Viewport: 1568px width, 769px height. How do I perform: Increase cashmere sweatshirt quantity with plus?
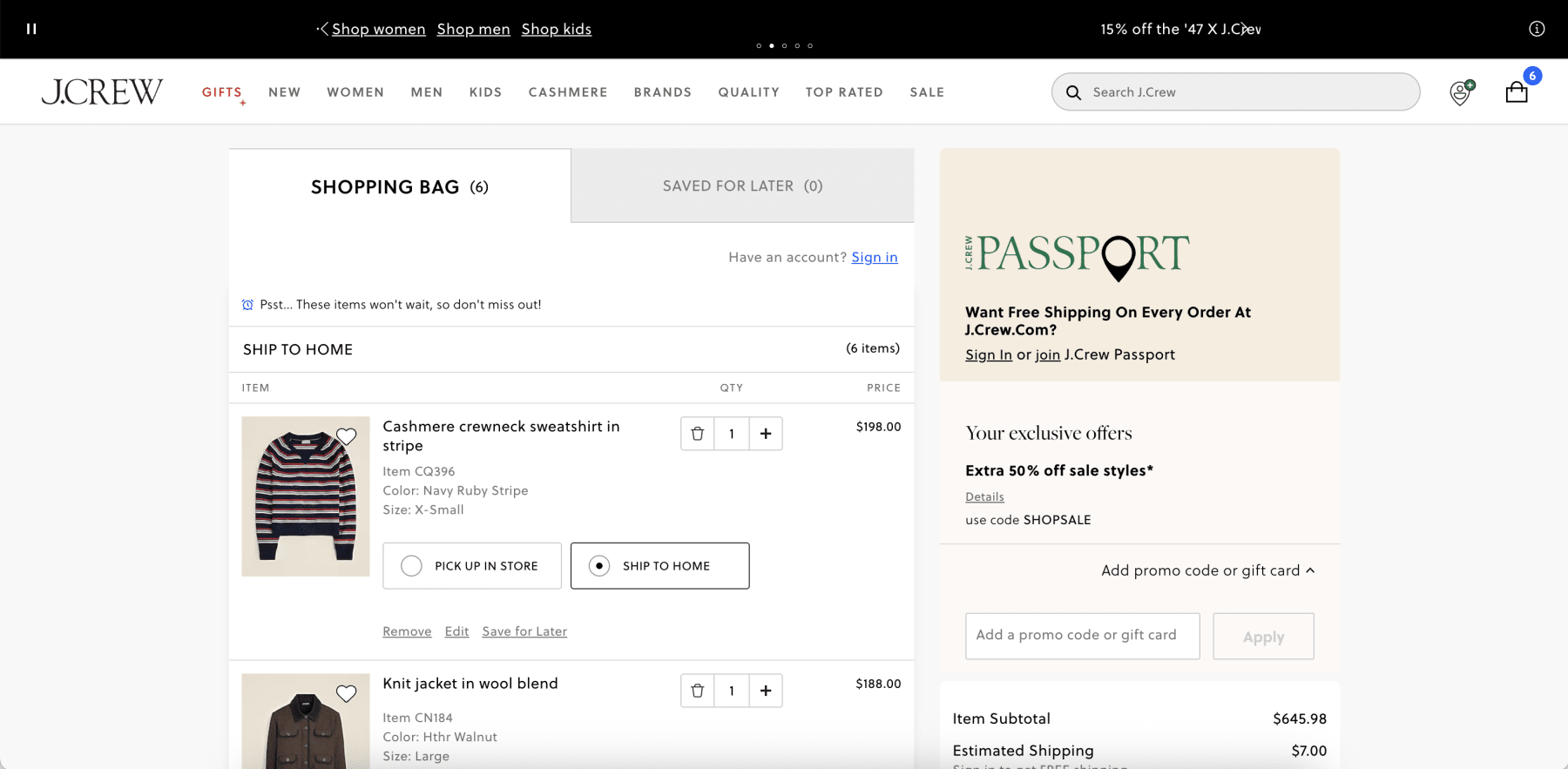(766, 434)
